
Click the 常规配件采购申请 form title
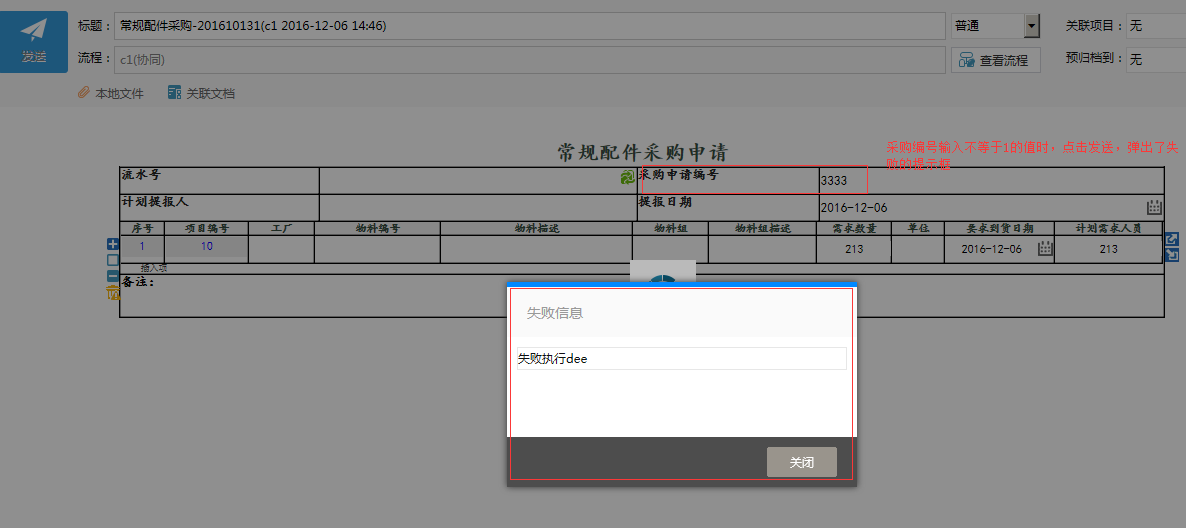point(641,152)
